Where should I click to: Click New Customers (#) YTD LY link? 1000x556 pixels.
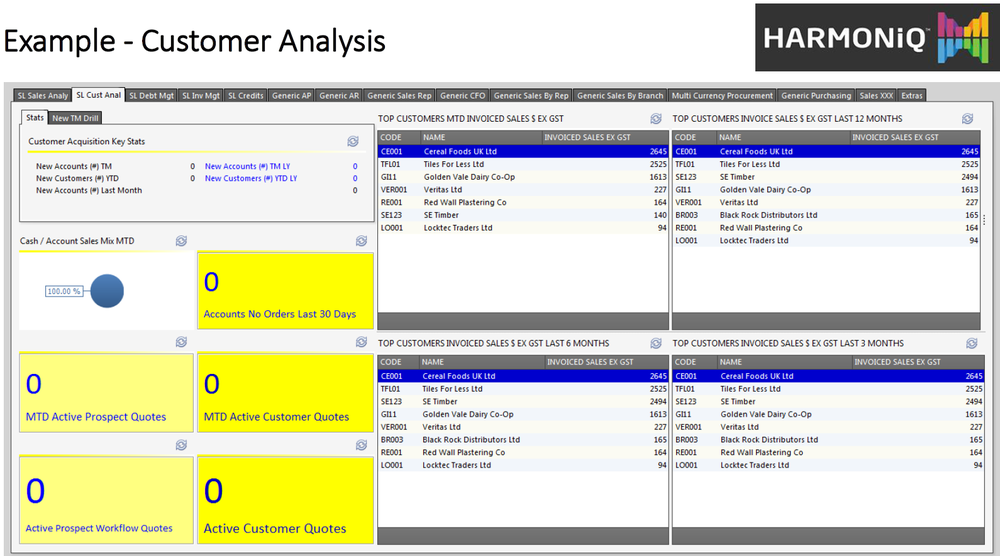[251, 179]
